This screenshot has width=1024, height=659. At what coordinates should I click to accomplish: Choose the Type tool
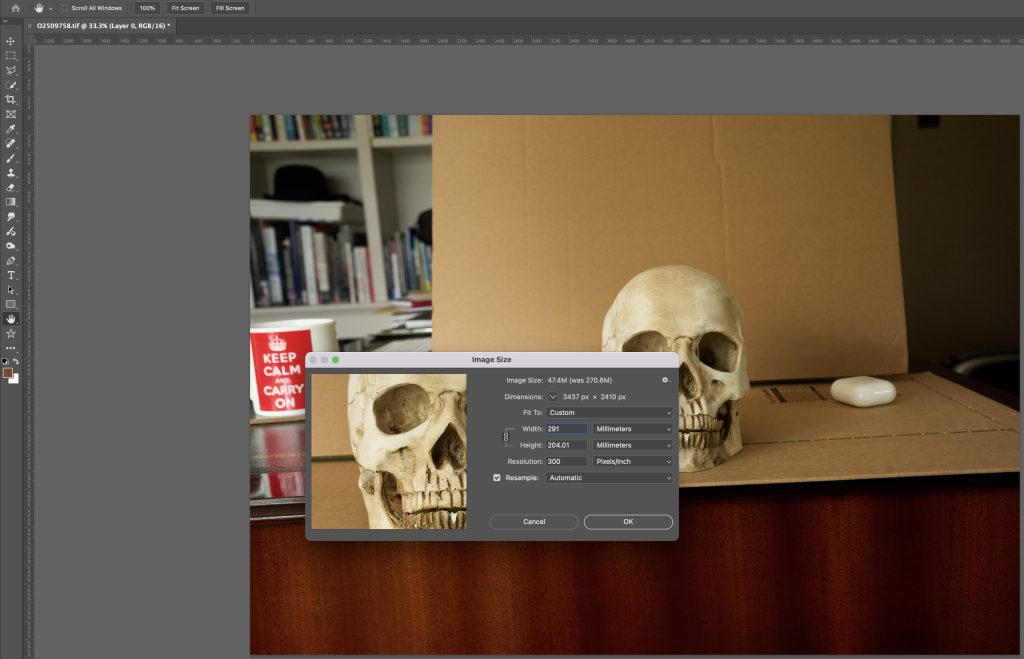[11, 275]
